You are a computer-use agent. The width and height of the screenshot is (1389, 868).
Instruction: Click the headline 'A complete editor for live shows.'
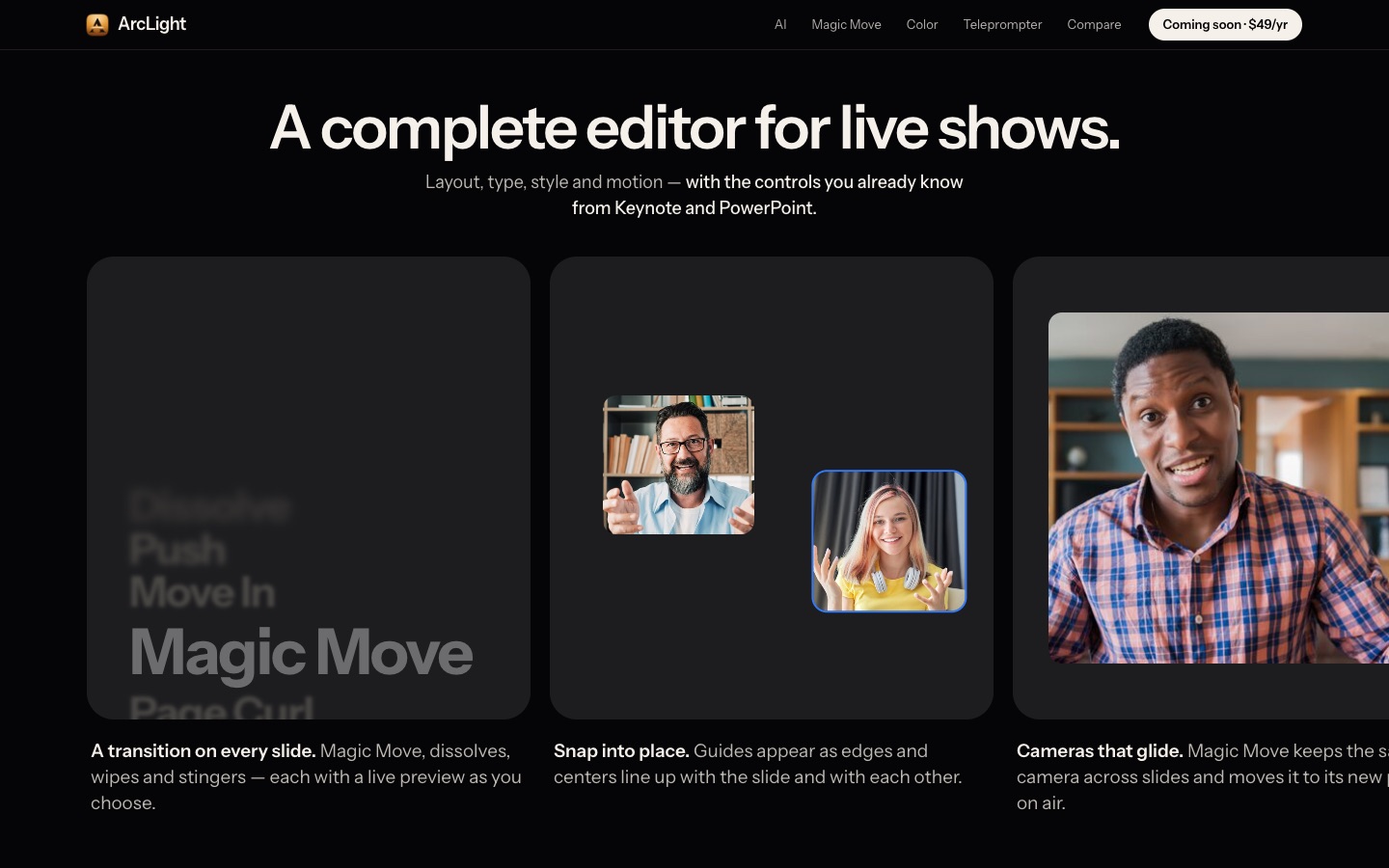coord(694,127)
